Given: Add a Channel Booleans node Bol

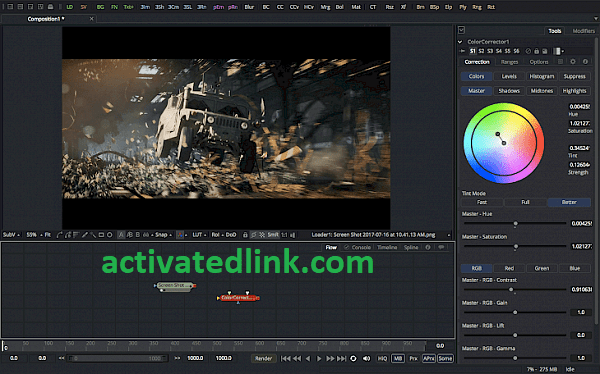Looking at the screenshot, I should point(339,7).
